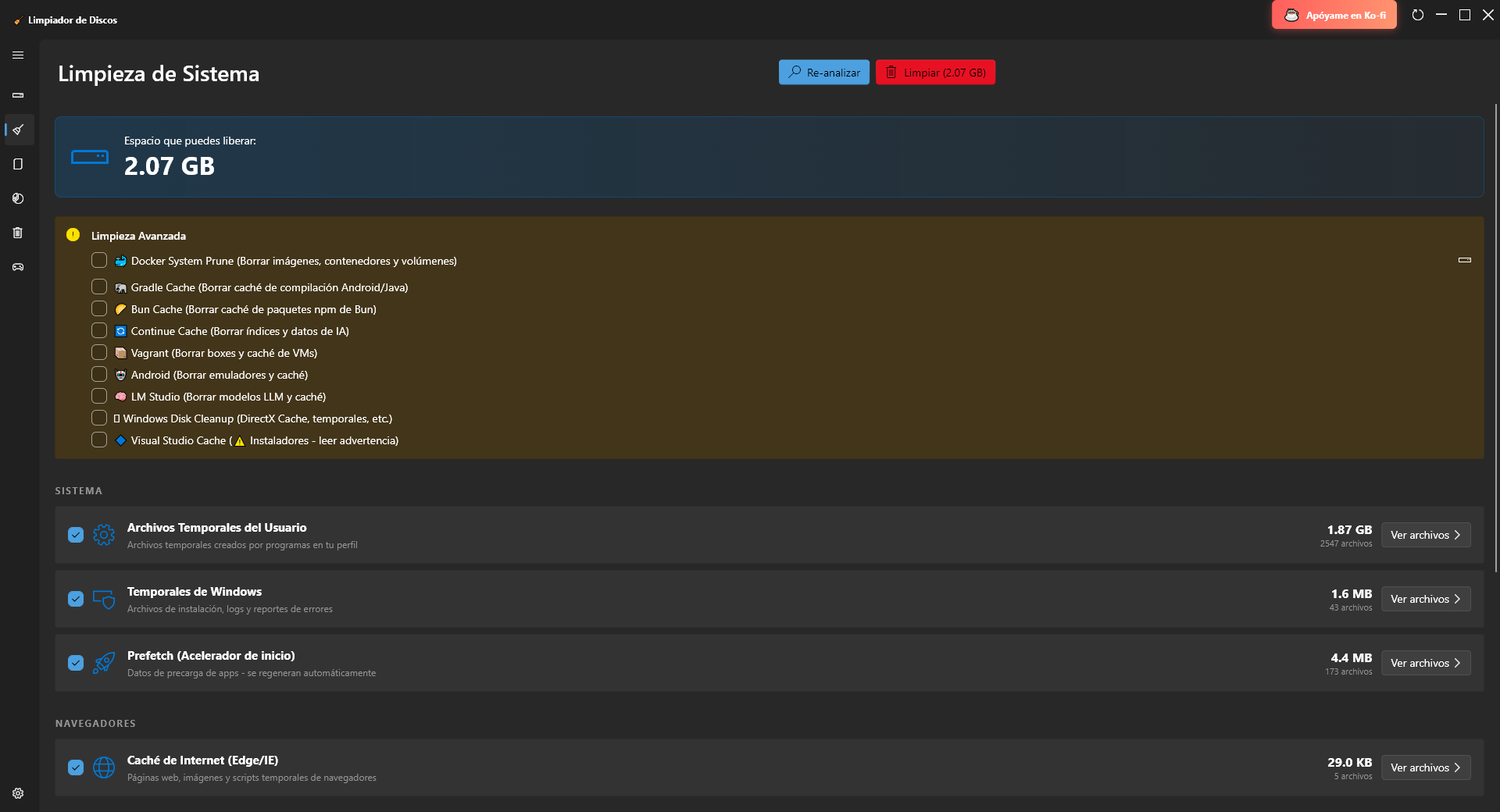This screenshot has height=812, width=1500.
Task: Expand Ver archivos for Temporales de Windows
Action: (x=1425, y=599)
